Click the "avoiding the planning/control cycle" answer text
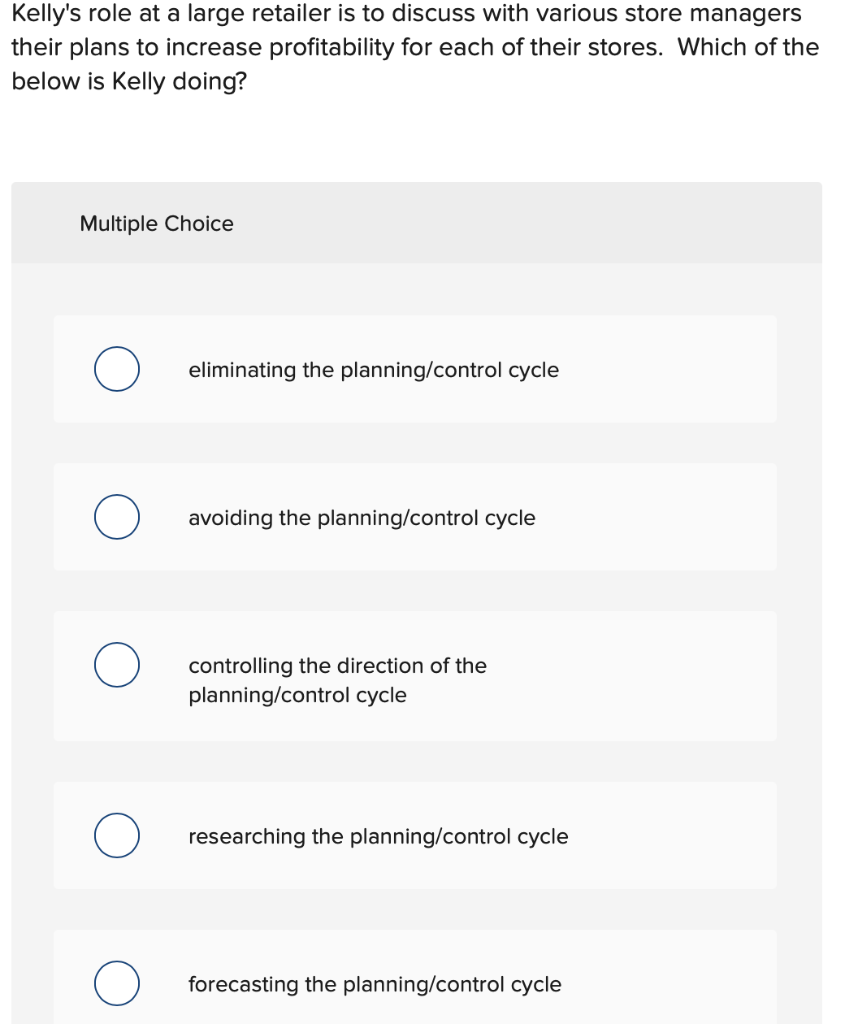This screenshot has width=845, height=1024. point(361,518)
